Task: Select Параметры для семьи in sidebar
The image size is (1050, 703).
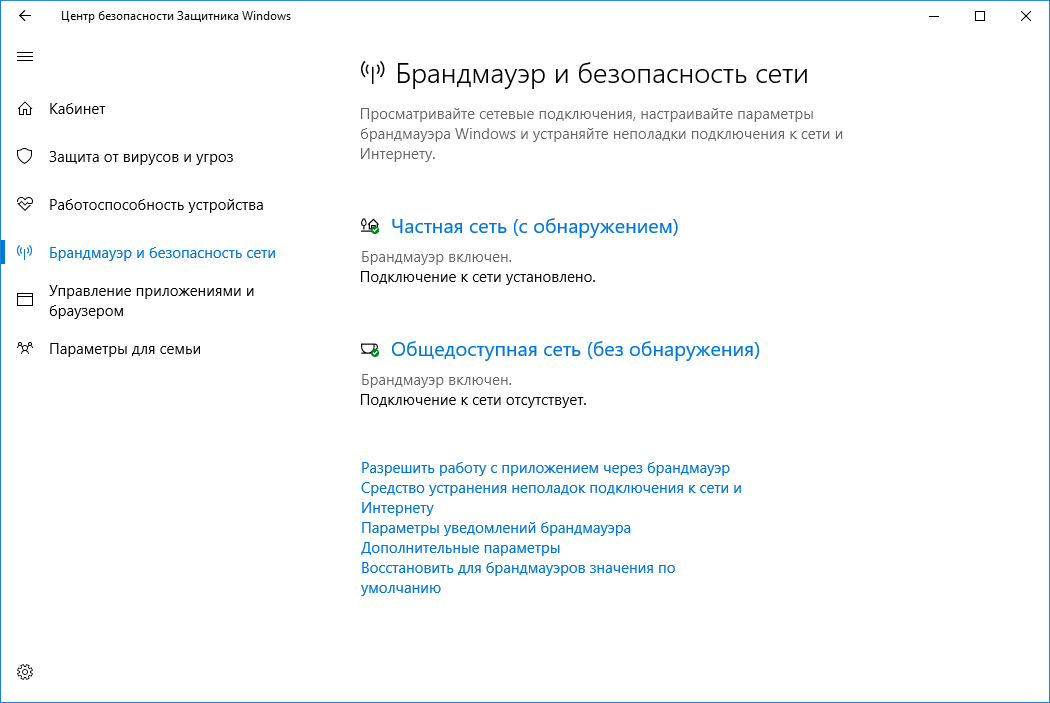Action: (125, 349)
